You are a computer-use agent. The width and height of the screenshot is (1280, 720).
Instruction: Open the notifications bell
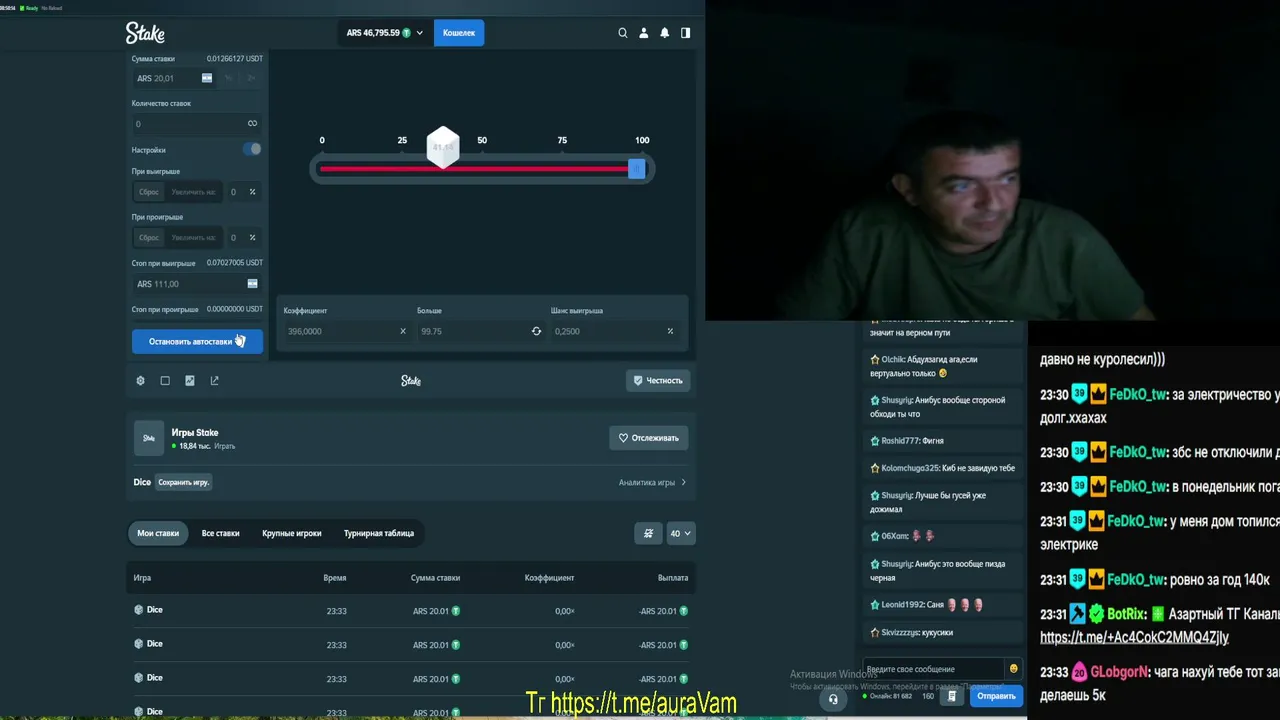tap(664, 33)
